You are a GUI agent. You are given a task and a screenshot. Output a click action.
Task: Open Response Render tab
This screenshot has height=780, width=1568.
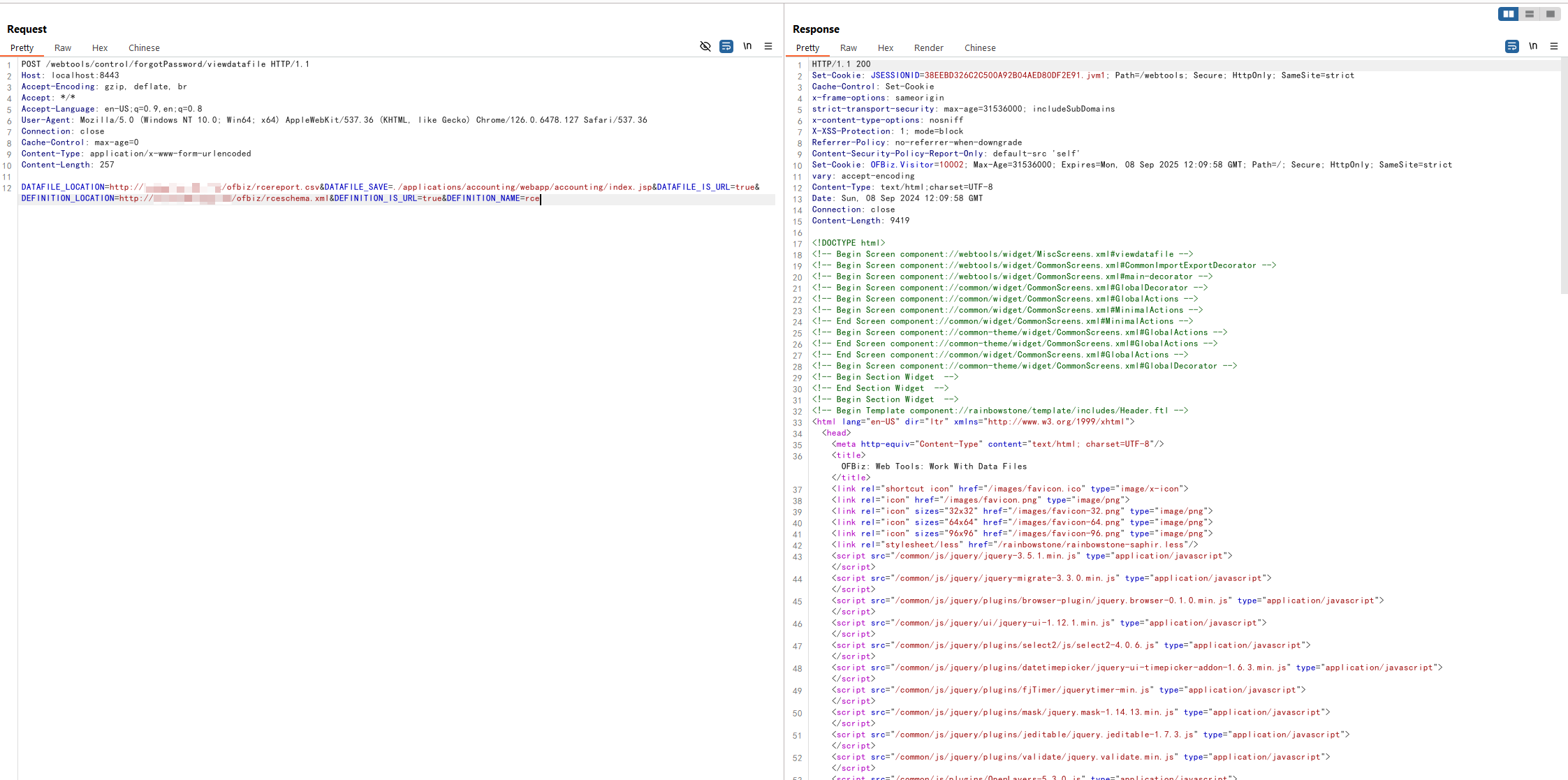tap(929, 47)
